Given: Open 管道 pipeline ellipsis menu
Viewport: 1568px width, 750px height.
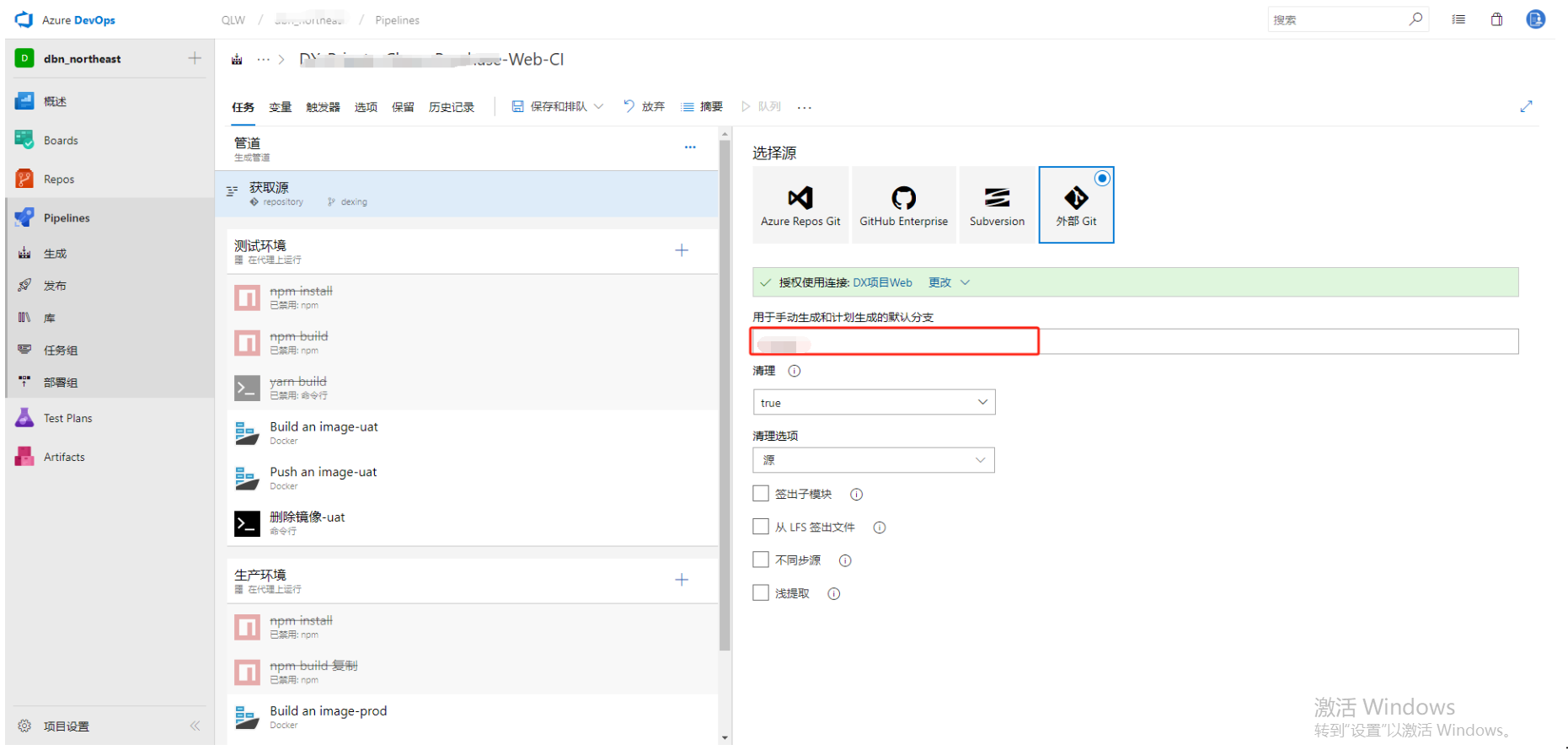Looking at the screenshot, I should pyautogui.click(x=690, y=147).
